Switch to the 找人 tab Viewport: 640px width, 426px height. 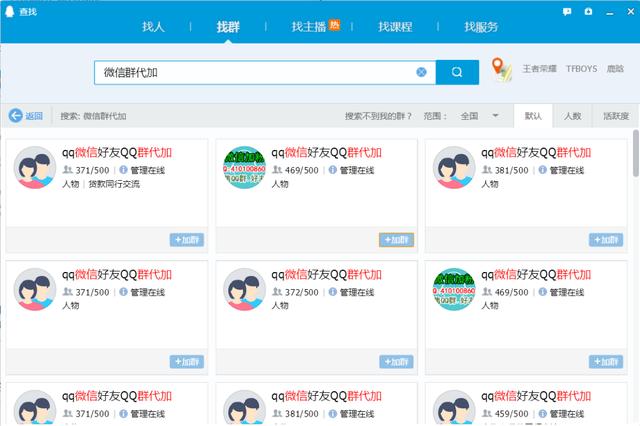click(x=153, y=27)
